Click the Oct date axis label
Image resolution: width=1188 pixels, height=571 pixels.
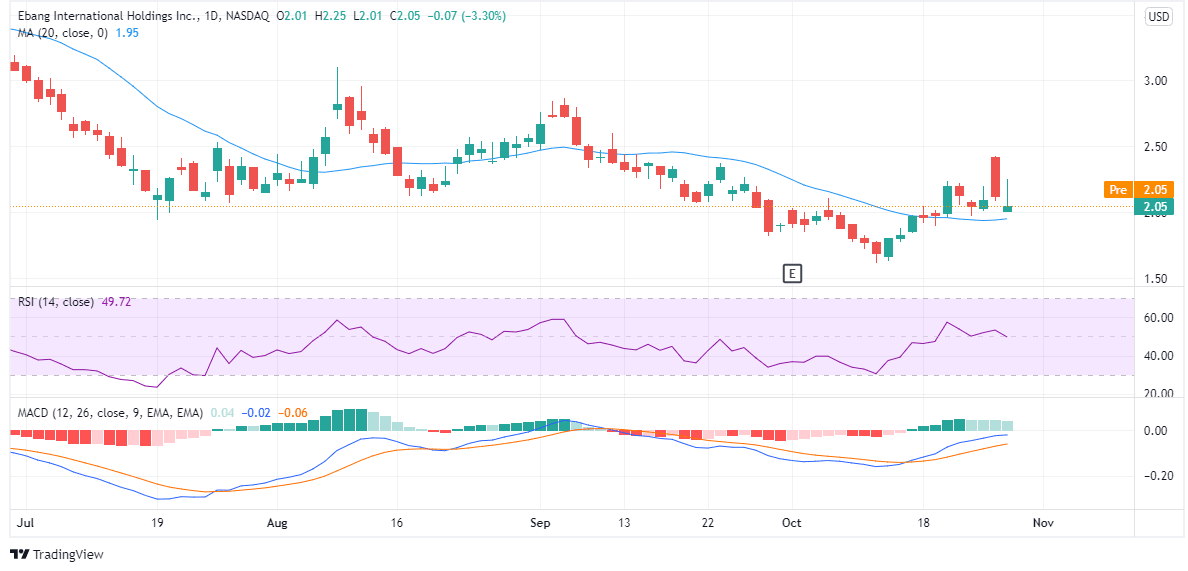pyautogui.click(x=792, y=523)
